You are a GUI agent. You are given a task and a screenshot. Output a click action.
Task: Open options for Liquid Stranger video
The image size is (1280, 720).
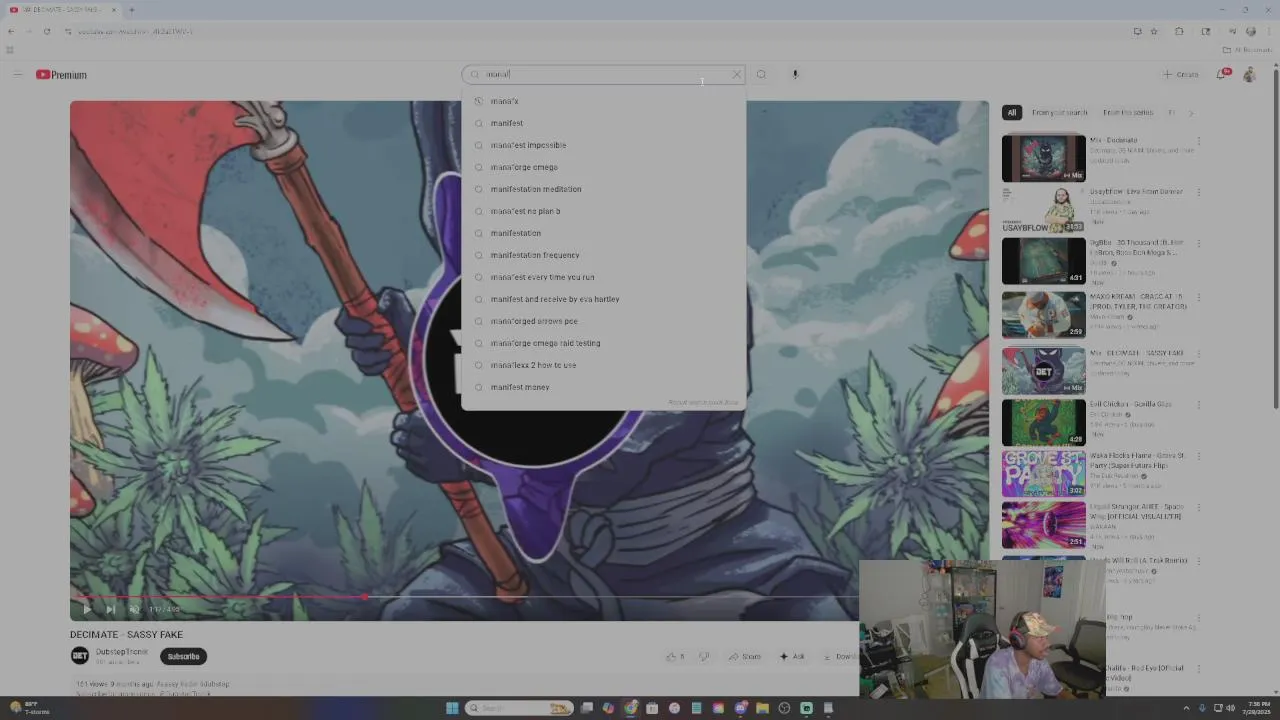(1198, 508)
